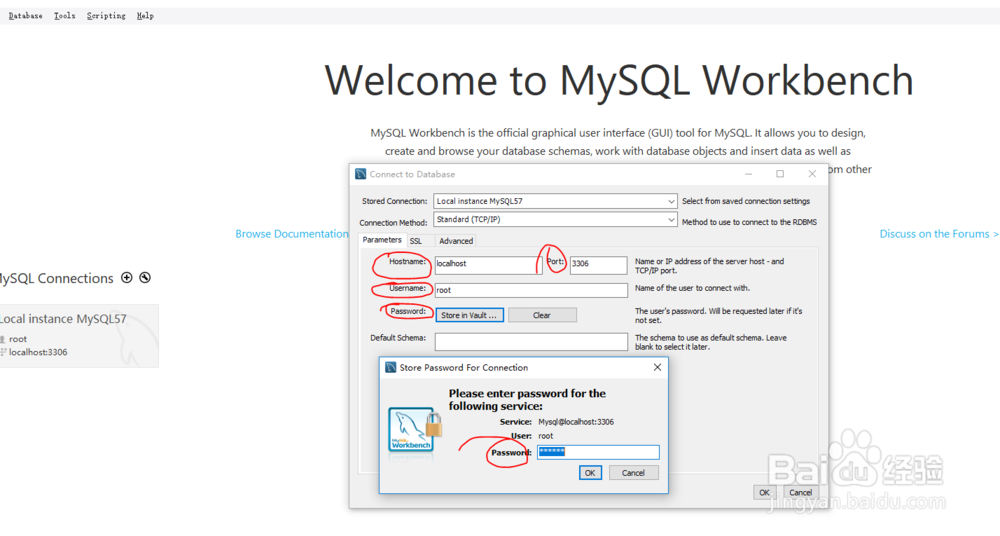Click the Connect to Database title icon
1000x536 pixels.
[361, 174]
